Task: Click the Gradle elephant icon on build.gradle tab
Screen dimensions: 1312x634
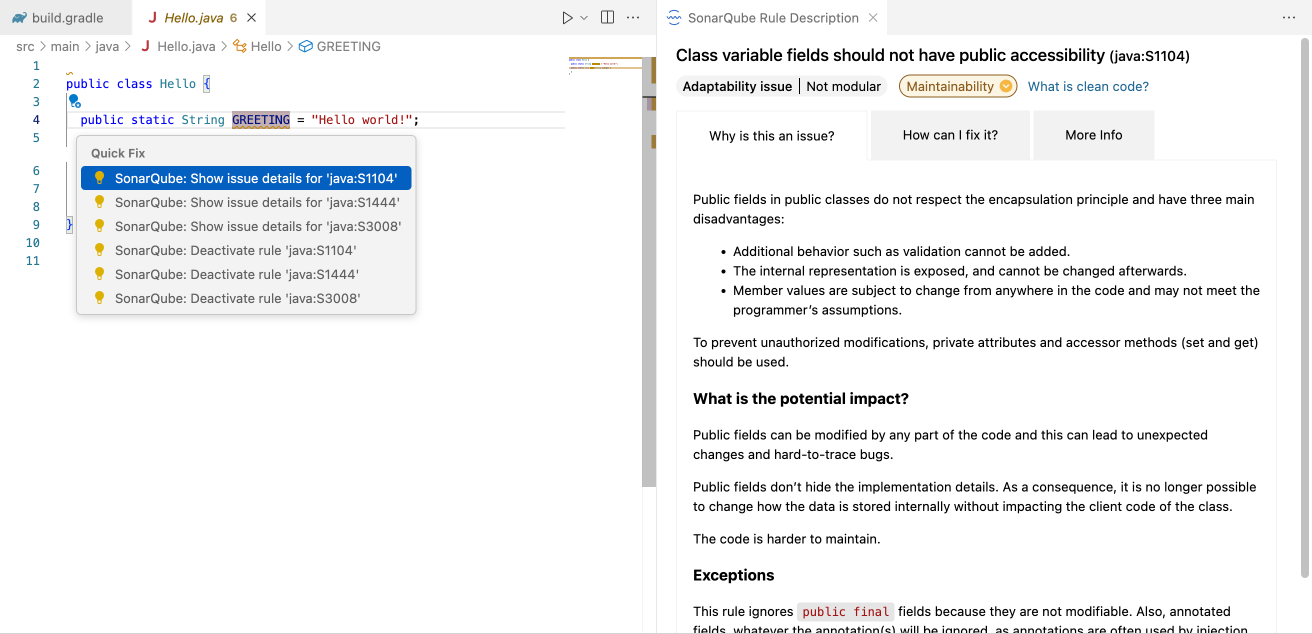Action: click(20, 18)
